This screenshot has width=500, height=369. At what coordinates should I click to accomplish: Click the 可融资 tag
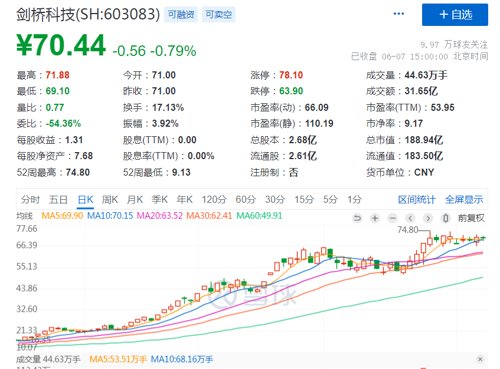[x=181, y=15]
